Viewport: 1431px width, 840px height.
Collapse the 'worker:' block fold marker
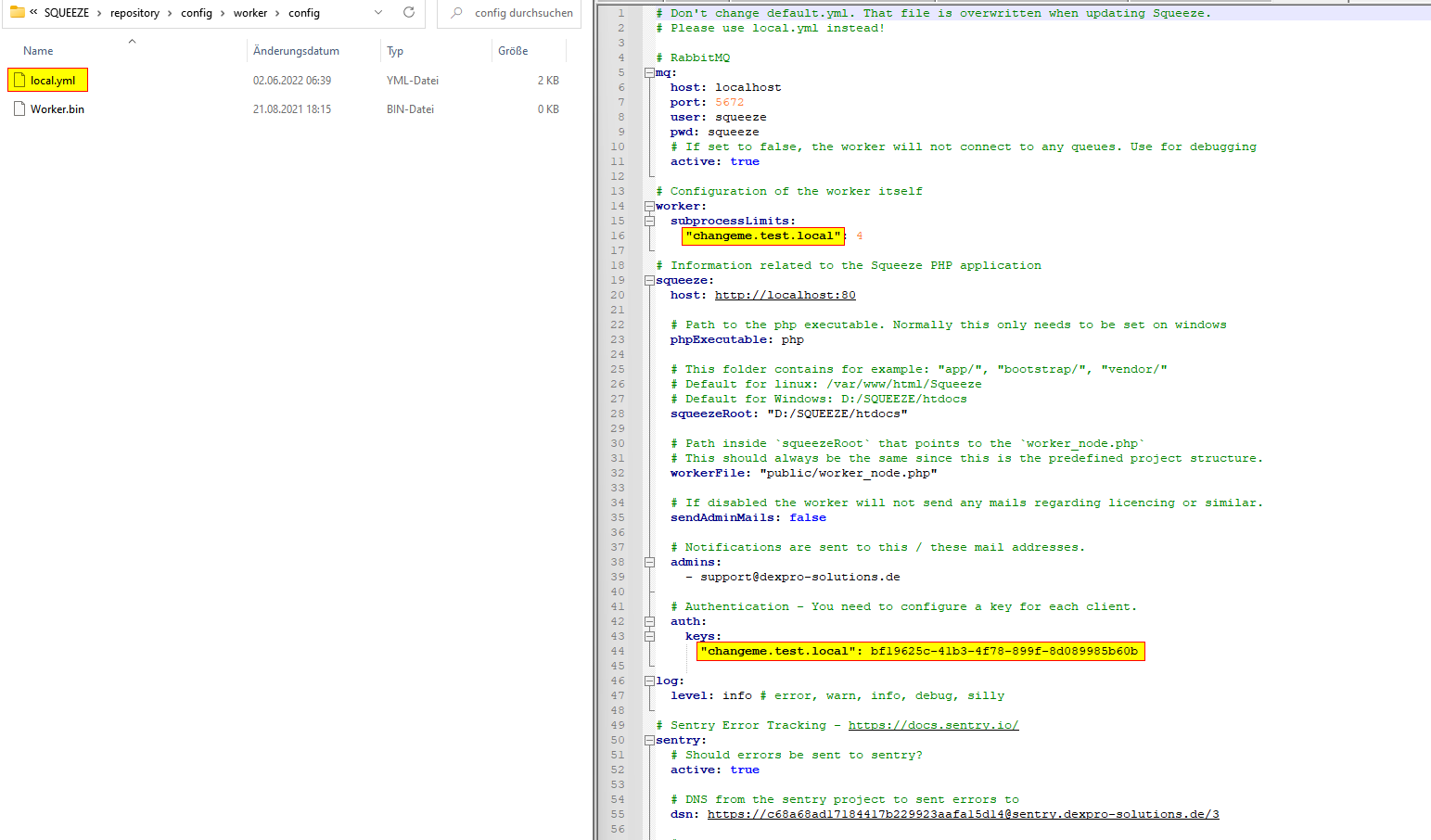click(649, 206)
